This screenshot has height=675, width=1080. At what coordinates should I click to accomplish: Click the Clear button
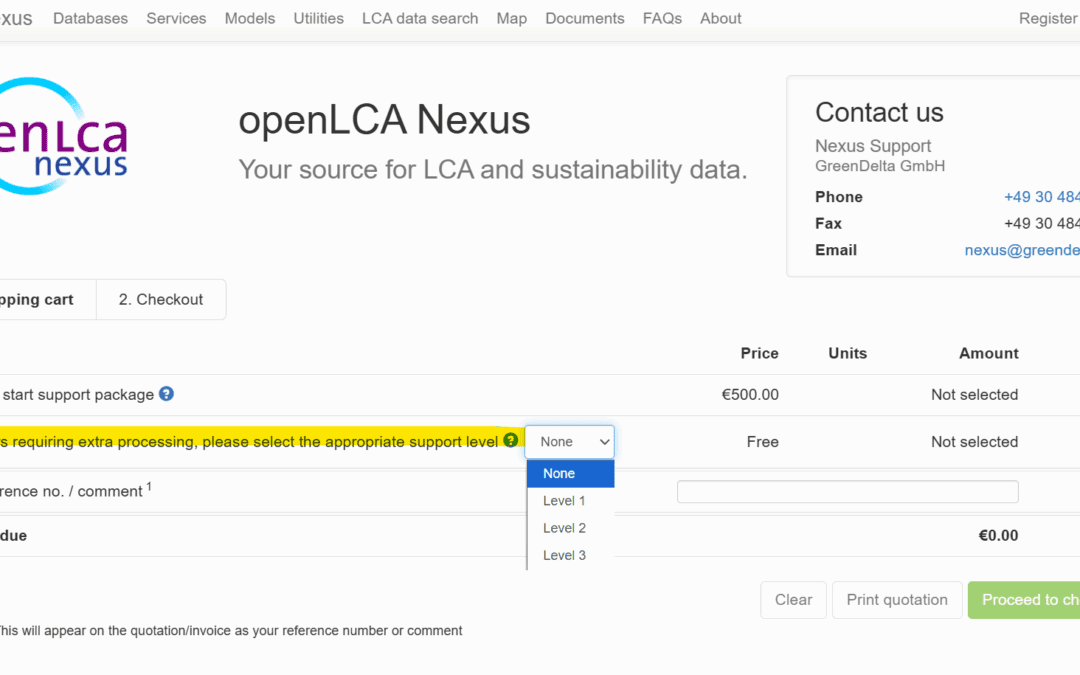(793, 600)
